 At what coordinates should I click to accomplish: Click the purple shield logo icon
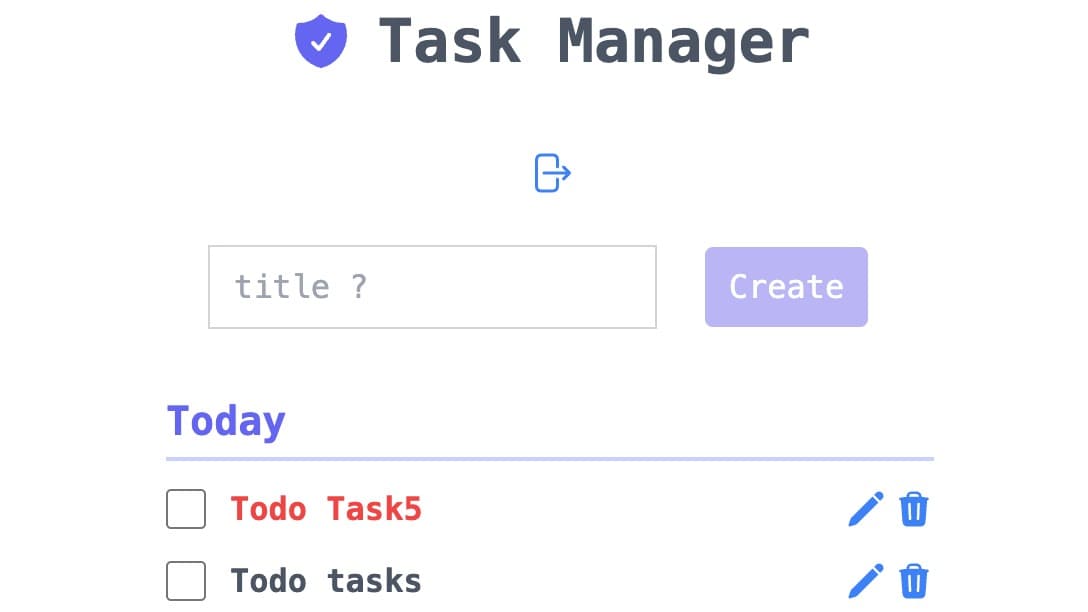(321, 41)
